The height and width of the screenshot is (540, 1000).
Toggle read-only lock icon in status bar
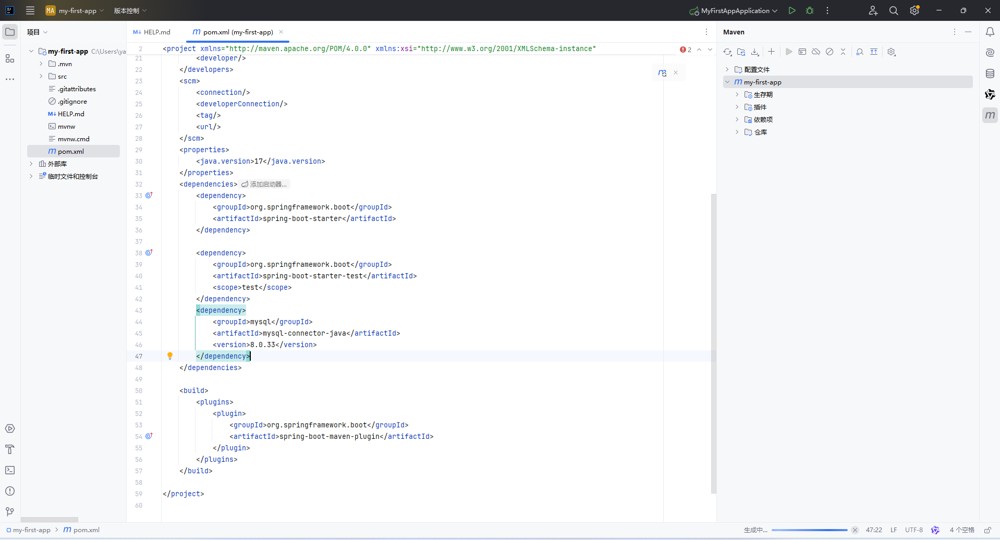tap(987, 530)
